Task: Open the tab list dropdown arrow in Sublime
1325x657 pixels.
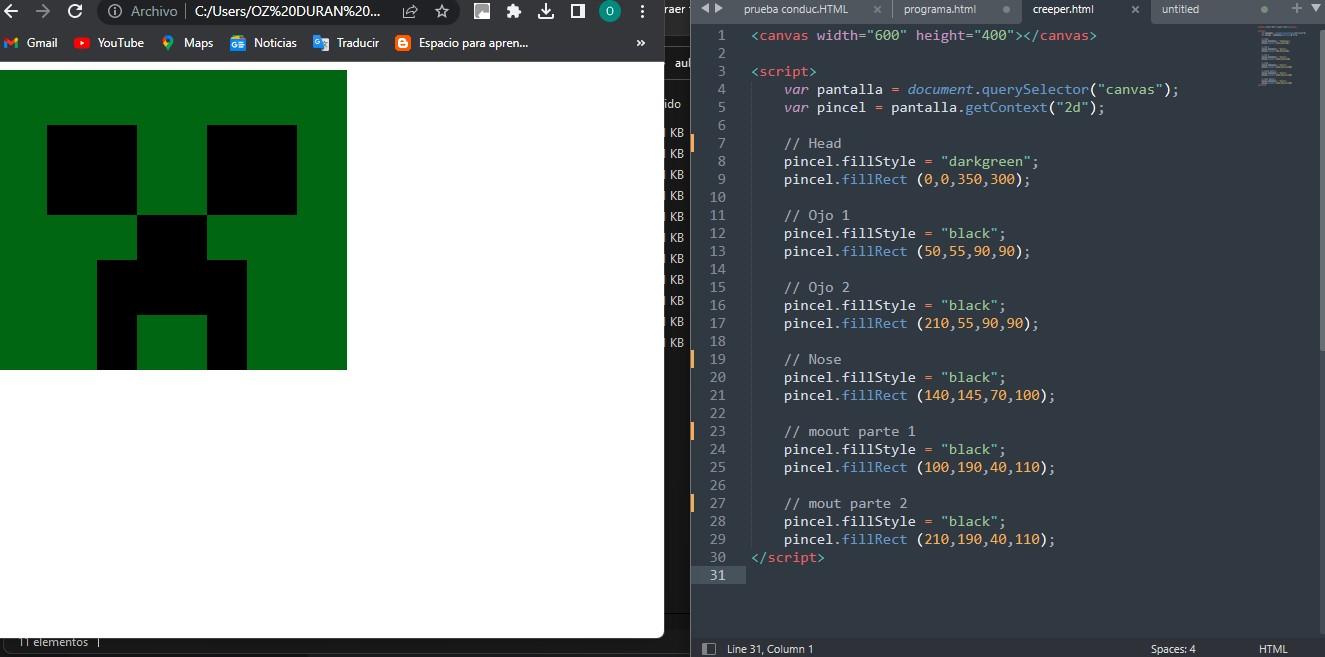Action: (x=1315, y=9)
